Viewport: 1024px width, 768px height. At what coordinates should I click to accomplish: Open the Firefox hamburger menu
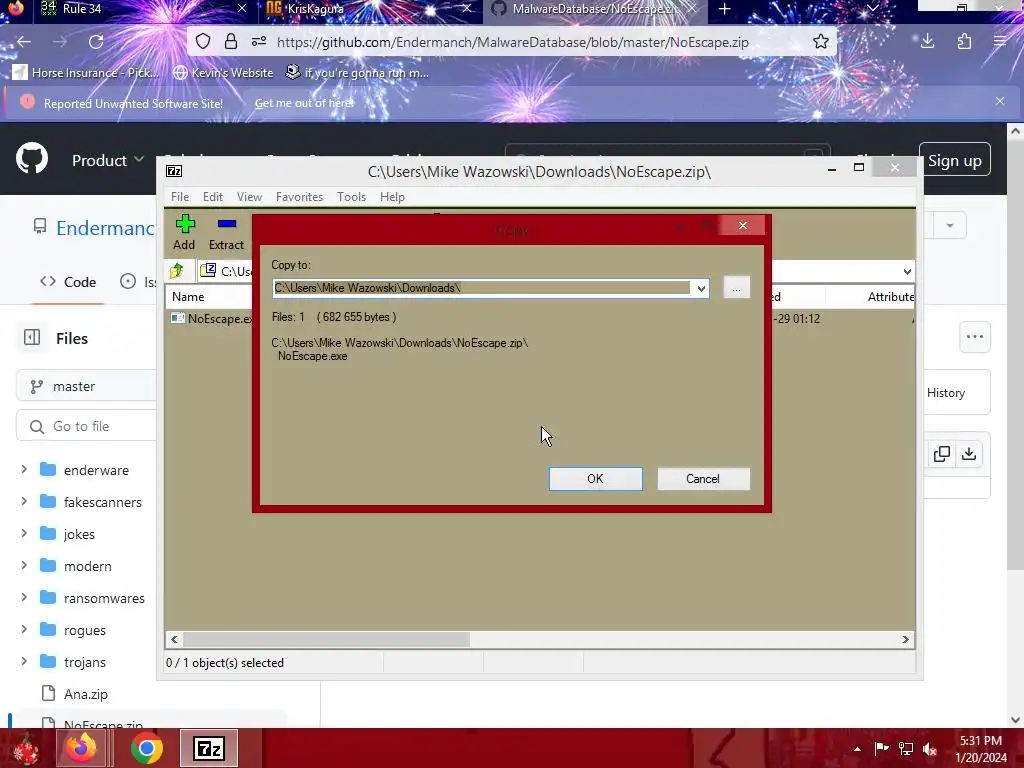tap(1000, 42)
